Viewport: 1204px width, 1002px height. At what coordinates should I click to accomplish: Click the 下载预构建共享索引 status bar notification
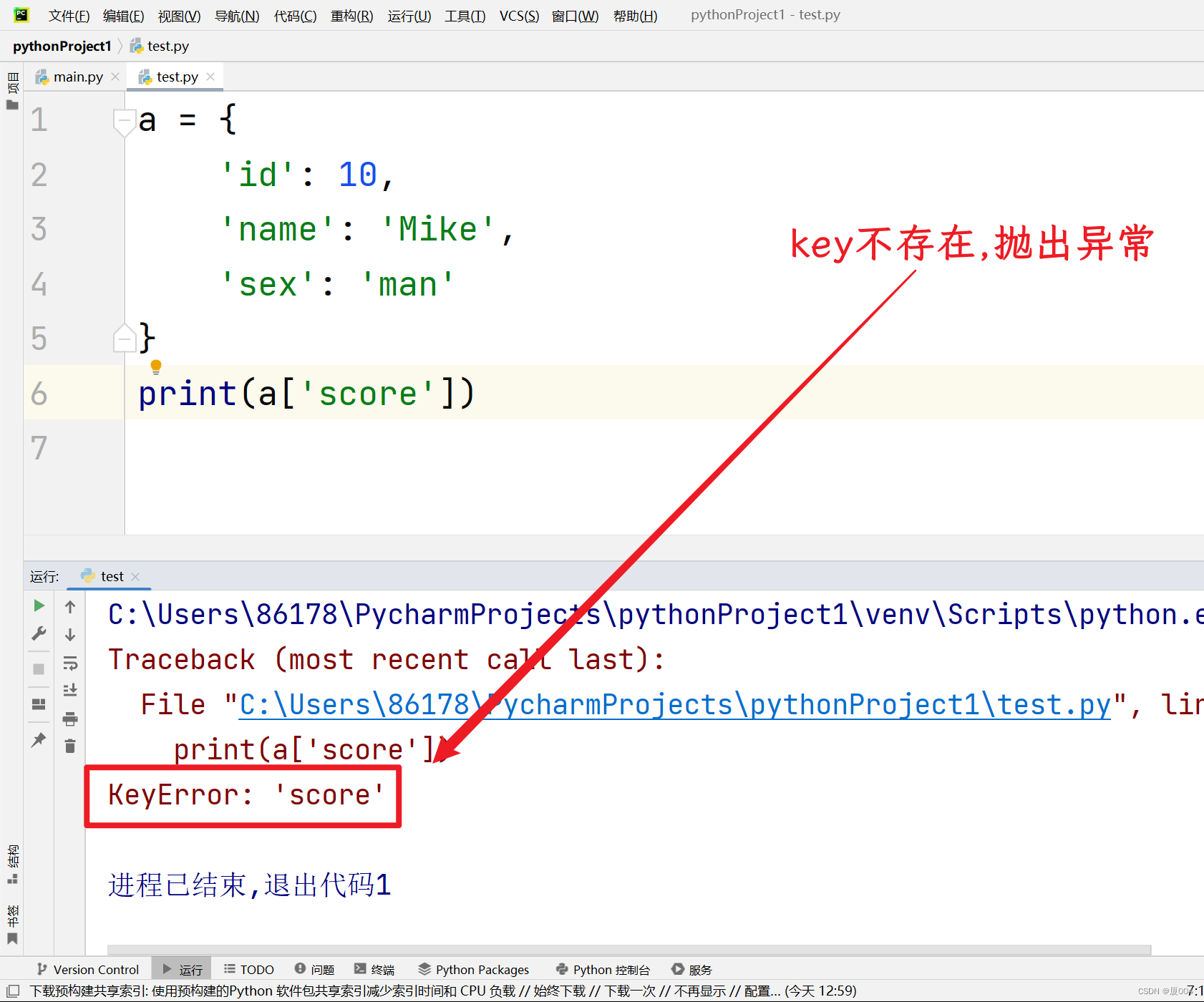[442, 991]
